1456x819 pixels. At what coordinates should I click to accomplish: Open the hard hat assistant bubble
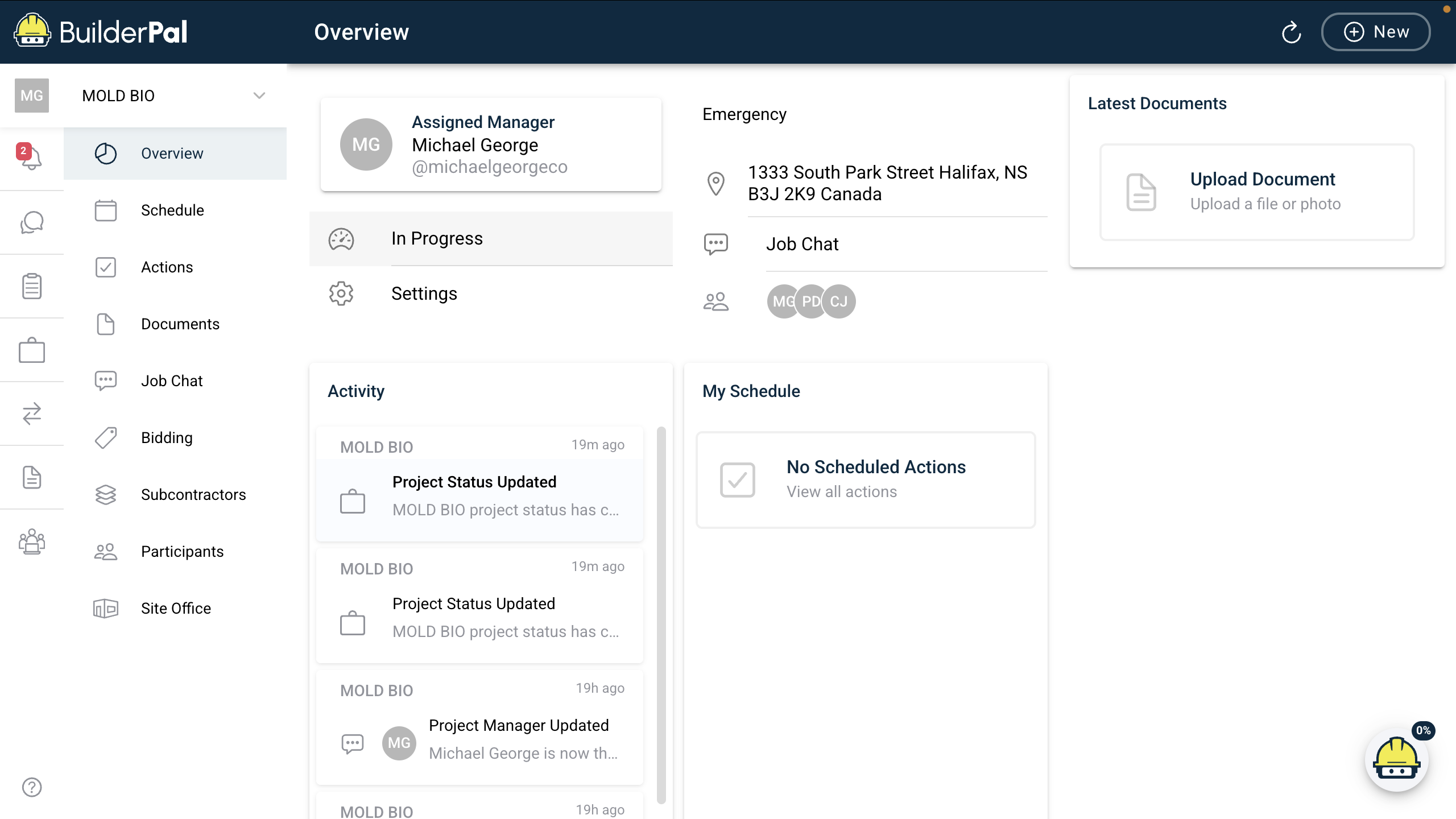tap(1396, 759)
